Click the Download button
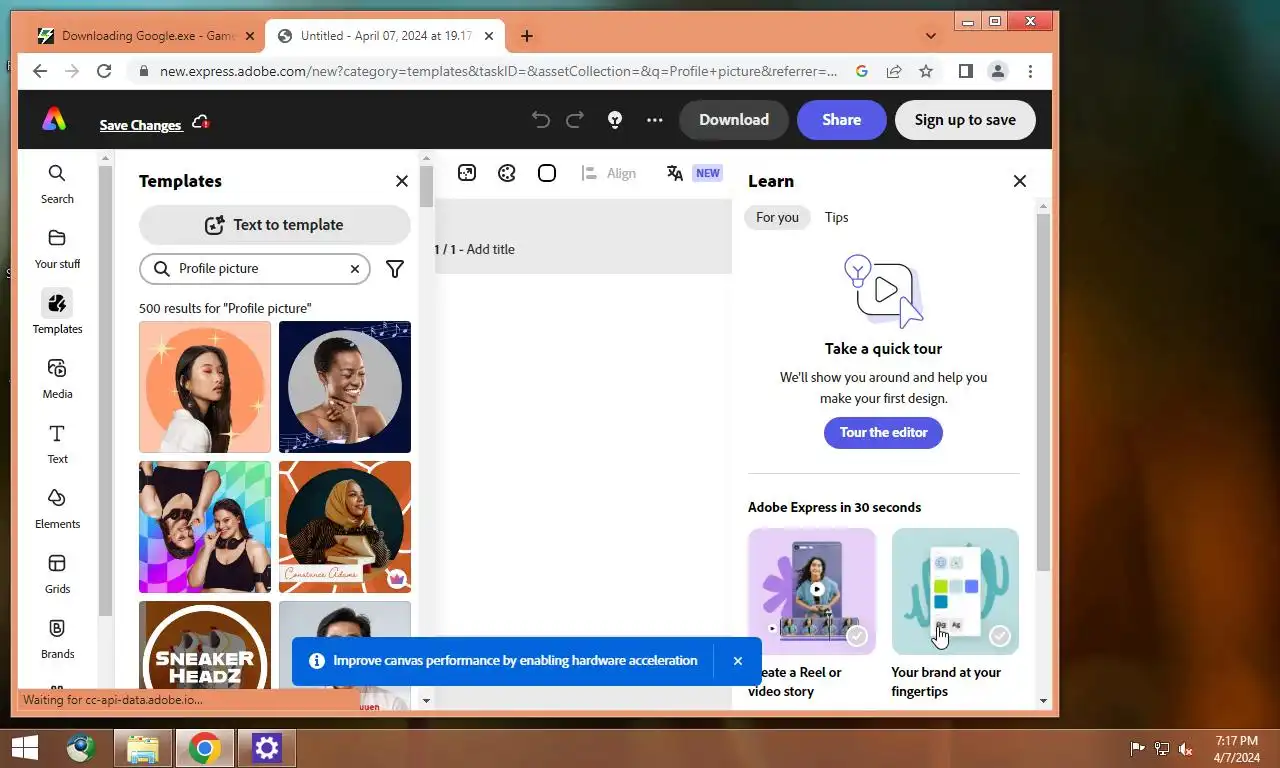Image resolution: width=1280 pixels, height=768 pixels. 734,120
